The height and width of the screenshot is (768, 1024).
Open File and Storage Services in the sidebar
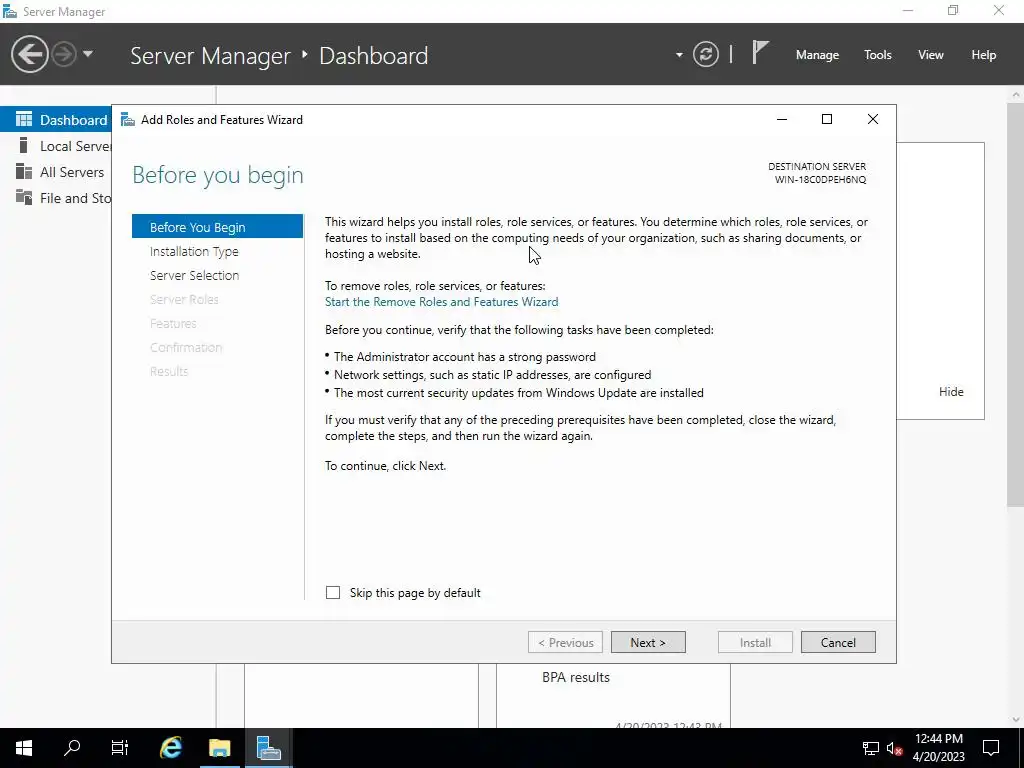[x=56, y=198]
